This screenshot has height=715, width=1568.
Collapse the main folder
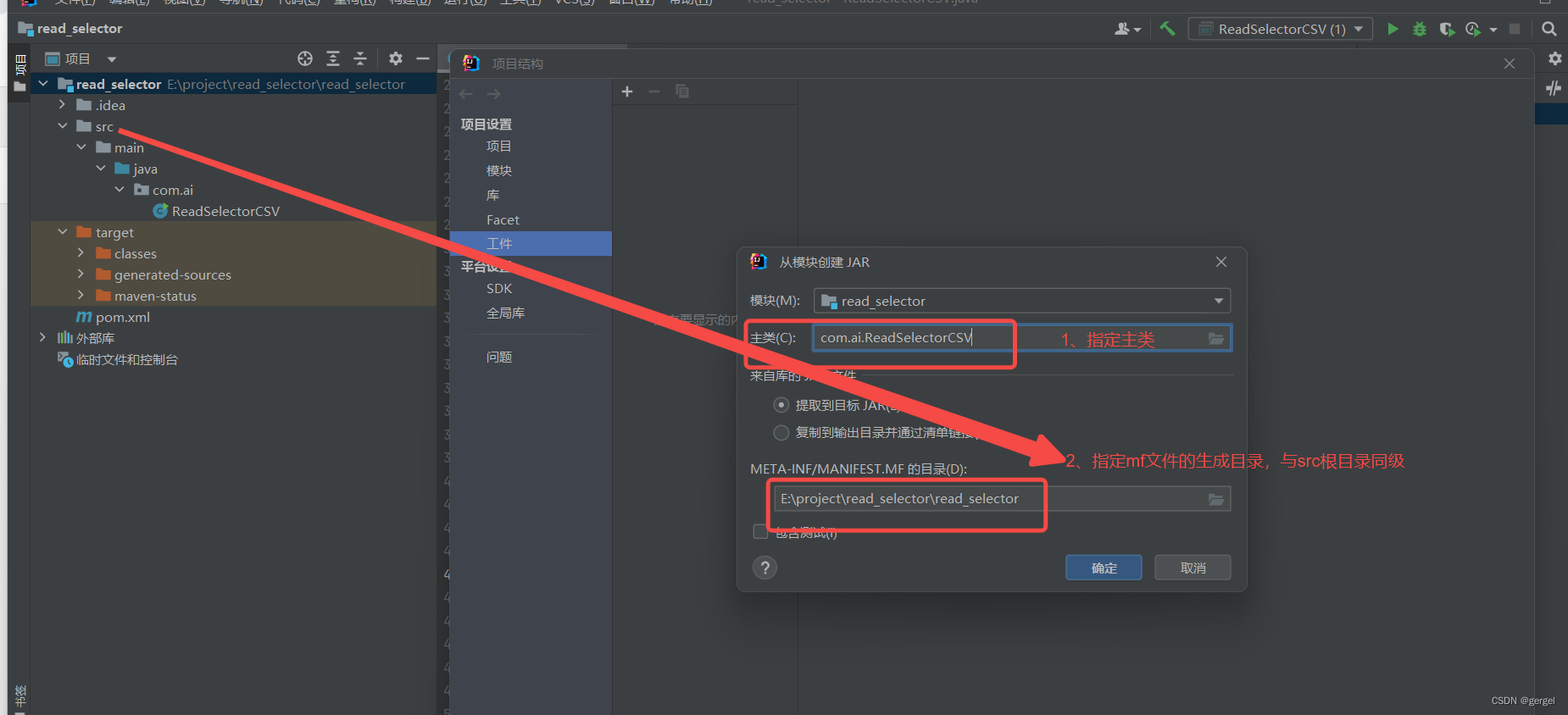(x=81, y=147)
